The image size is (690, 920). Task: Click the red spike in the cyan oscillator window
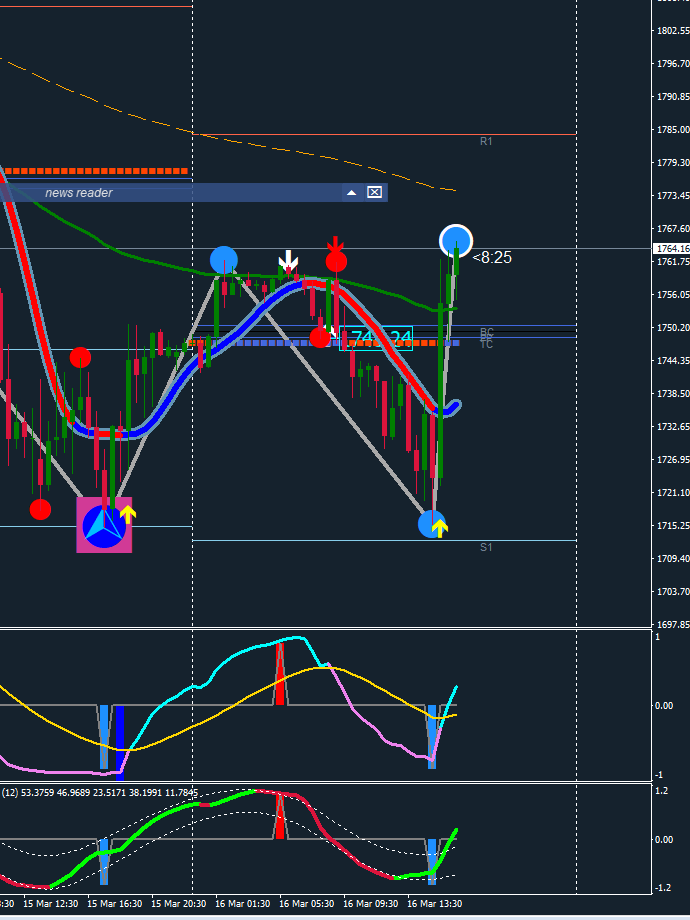point(280,675)
